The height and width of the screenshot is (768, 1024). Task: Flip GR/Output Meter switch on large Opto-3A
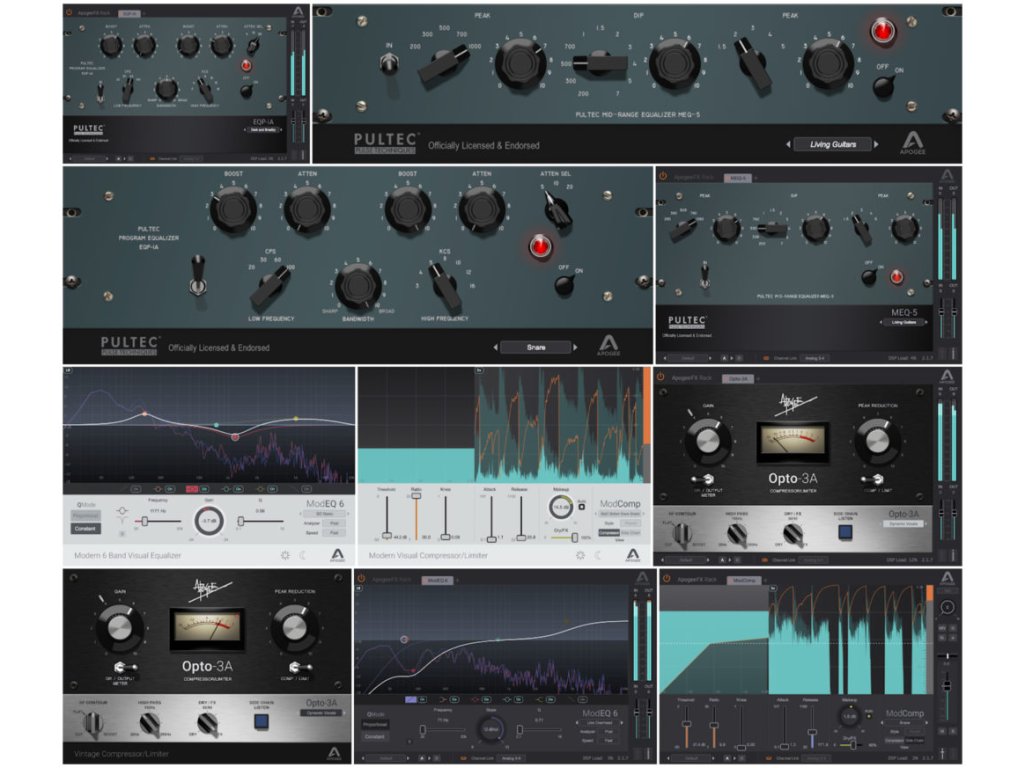123,667
